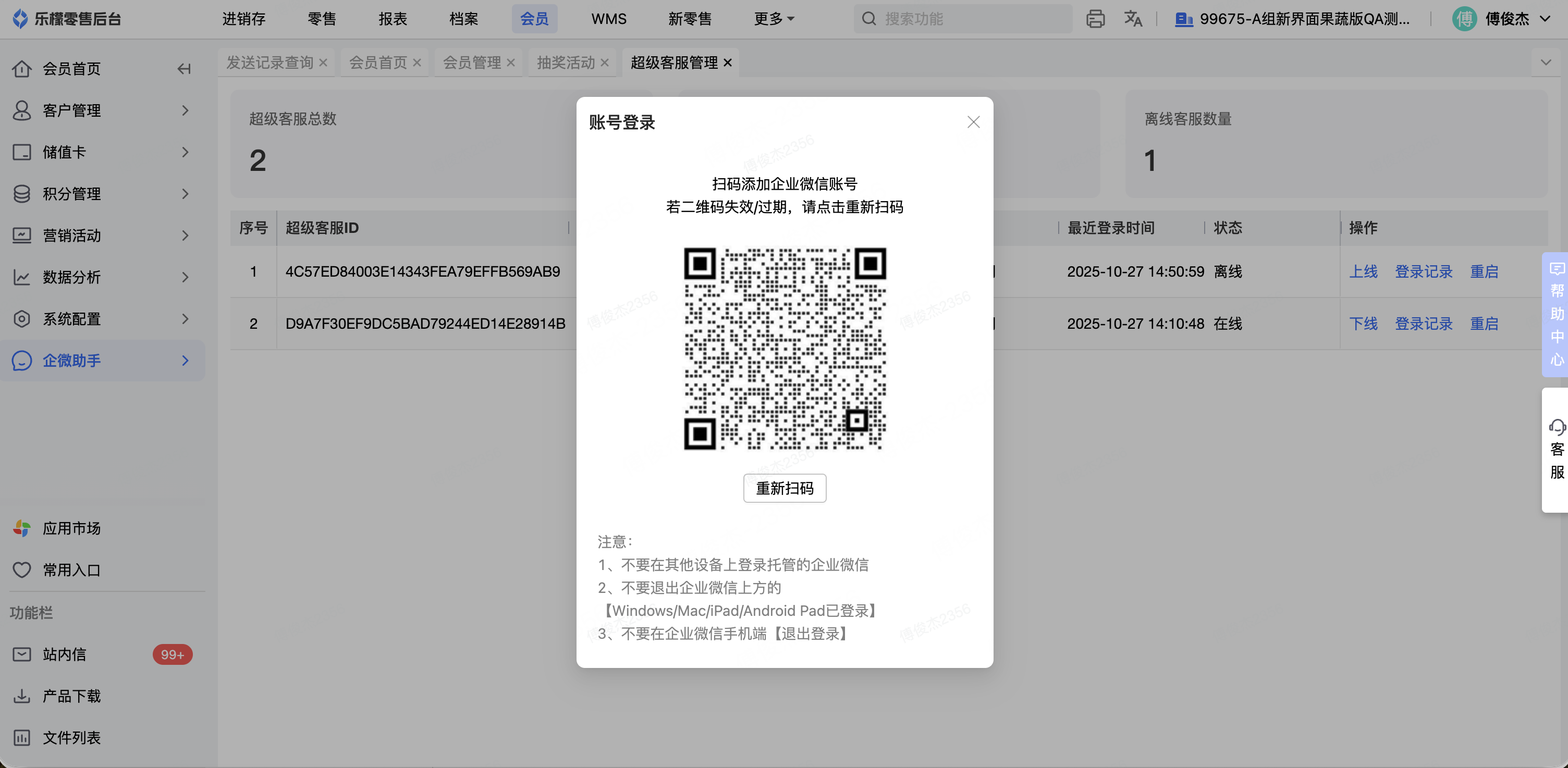Open 站内信 inbox with 99+ badge
The image size is (1568, 768).
click(65, 654)
